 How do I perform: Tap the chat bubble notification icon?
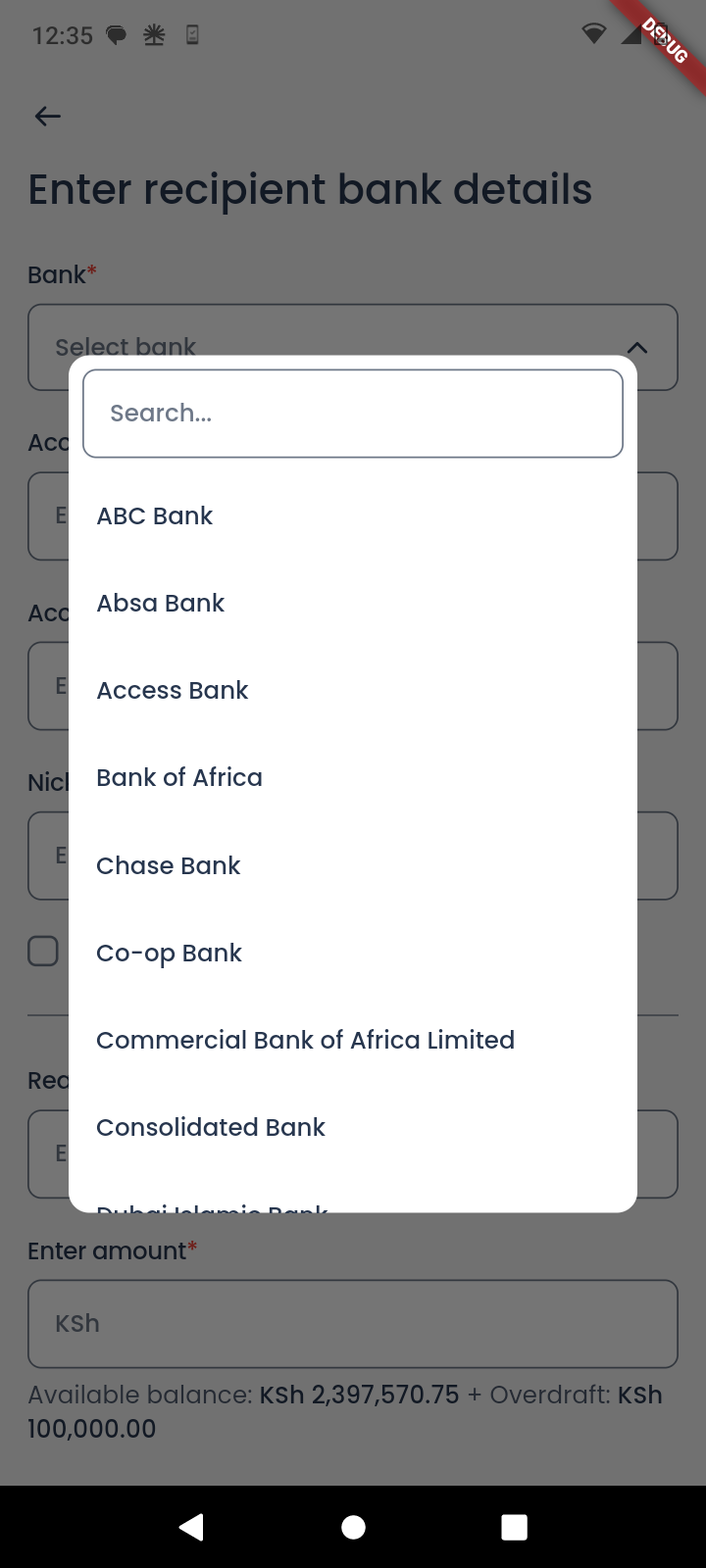tap(117, 36)
